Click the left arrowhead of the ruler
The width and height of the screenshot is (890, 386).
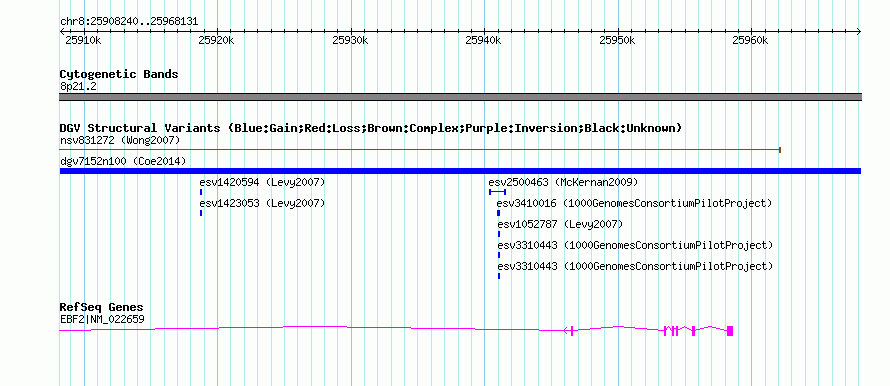pyautogui.click(x=63, y=31)
